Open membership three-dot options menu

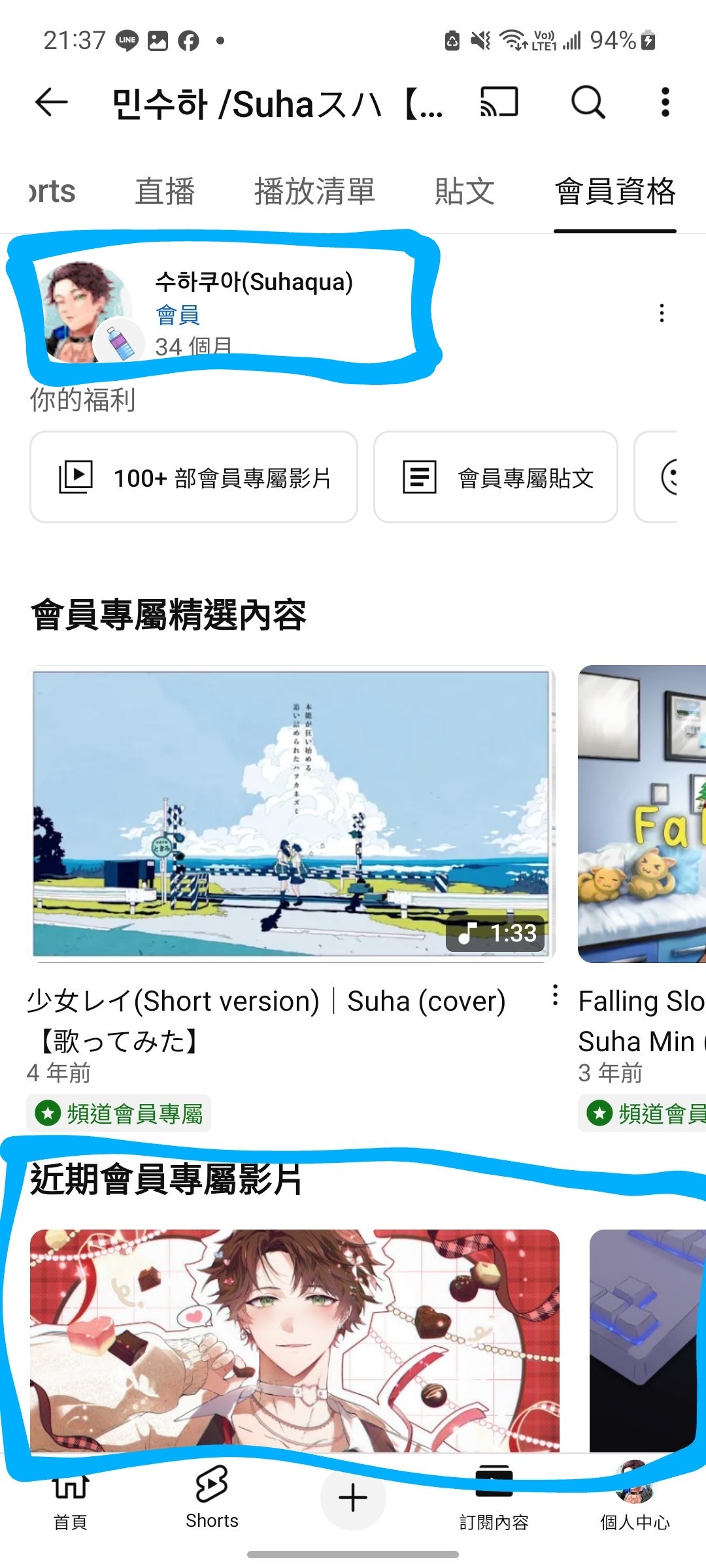click(662, 314)
